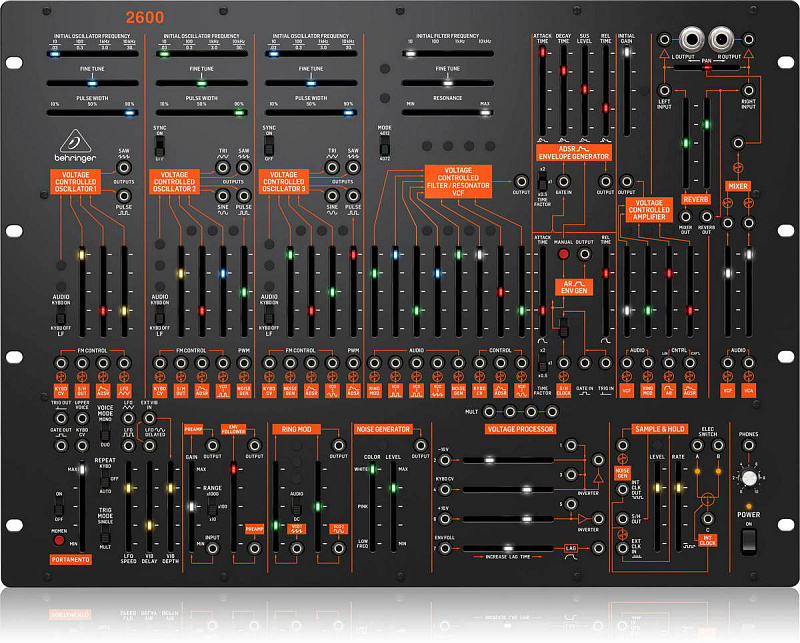Click the Gate Out jack near Portamento

click(60, 446)
